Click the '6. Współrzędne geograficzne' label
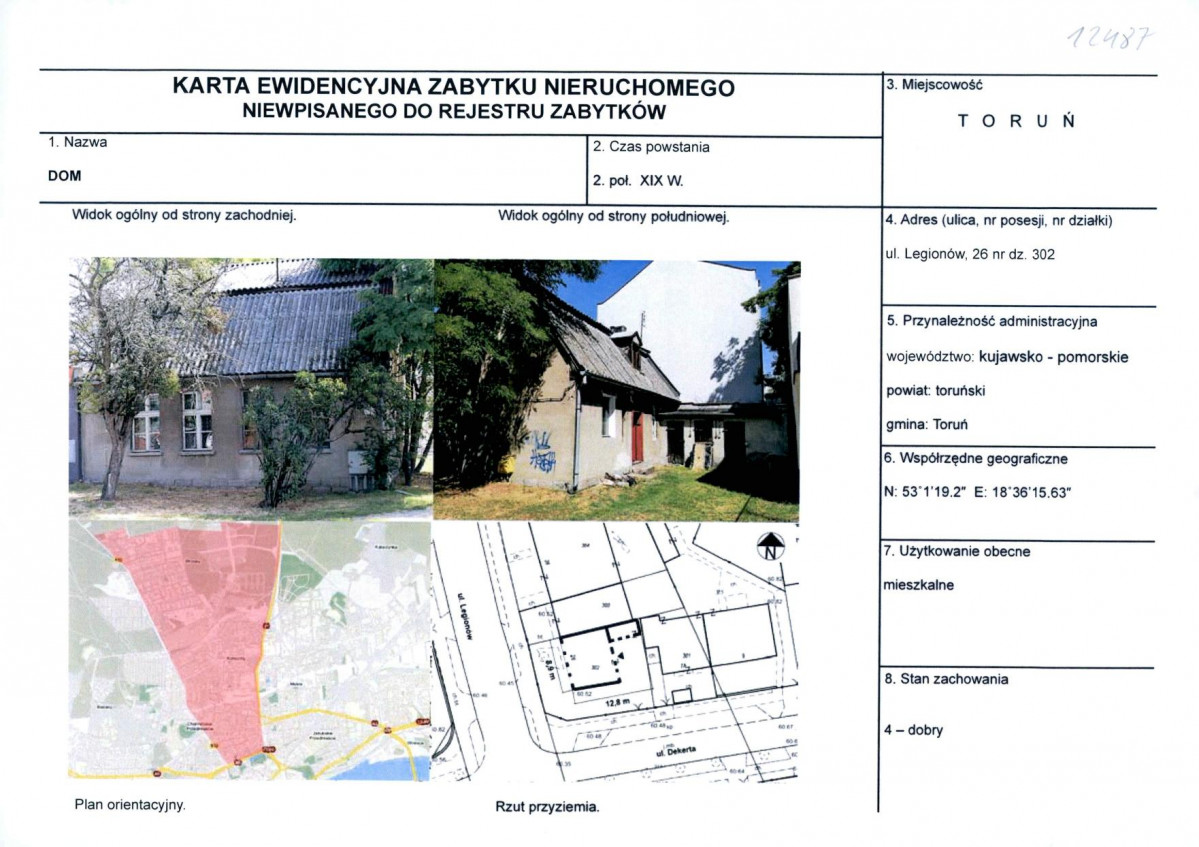Screen dimensions: 1199x847 coord(976,459)
